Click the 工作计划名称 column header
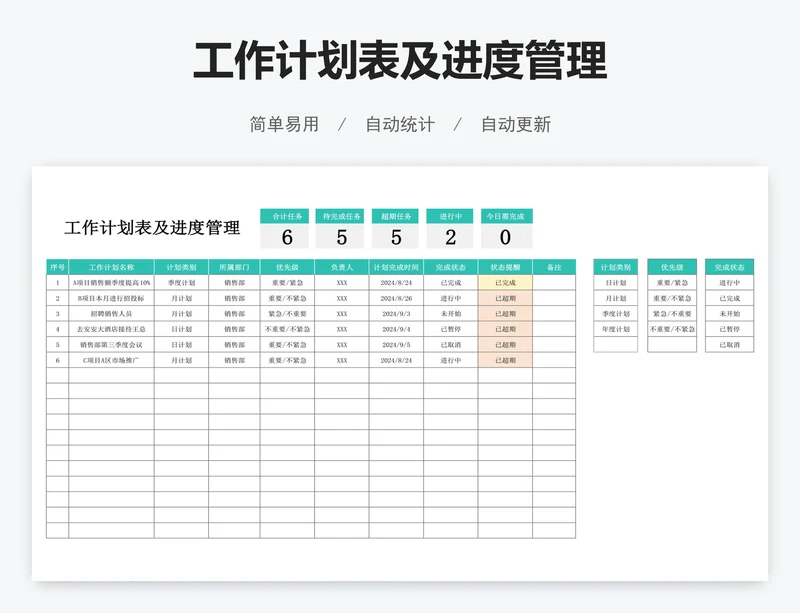800x613 pixels. click(111, 267)
